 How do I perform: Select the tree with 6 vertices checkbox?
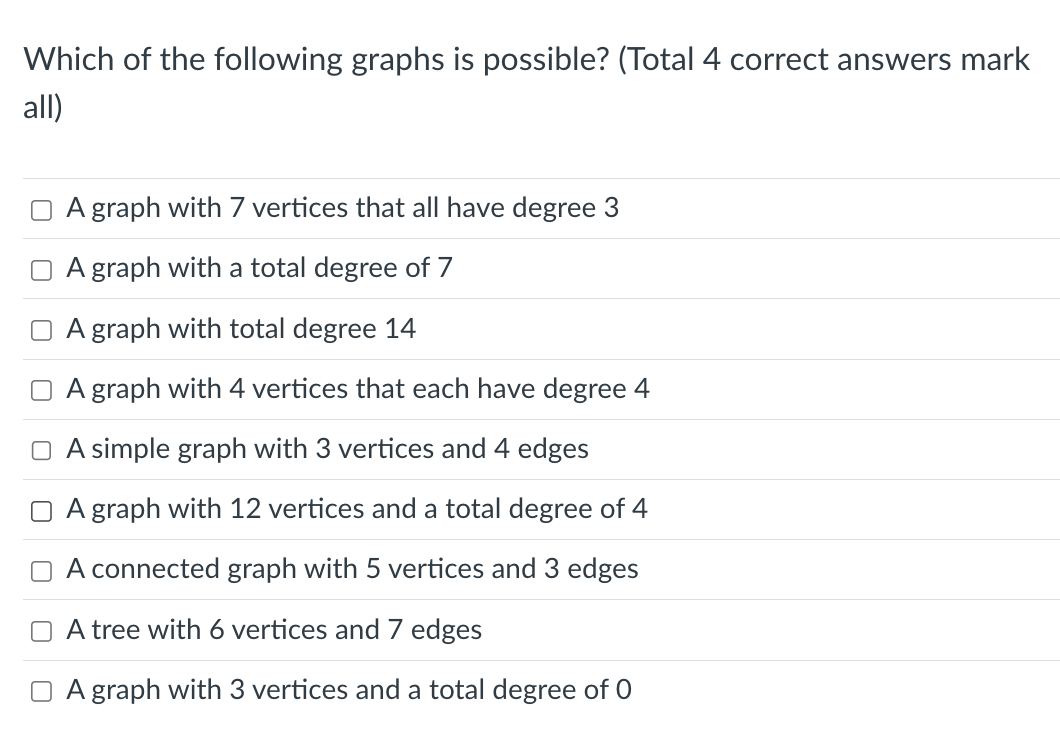(x=41, y=630)
